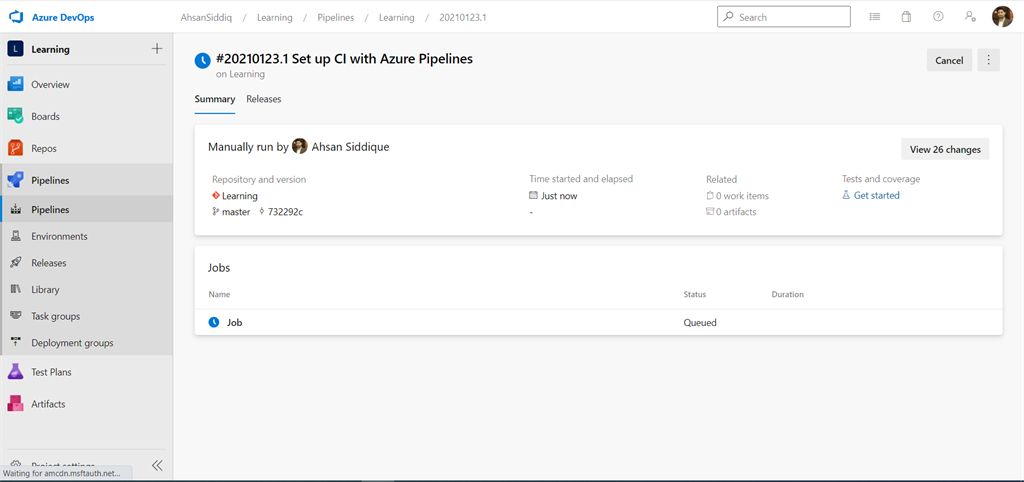Open Test Plans flask icon
Screen dimensions: 1024x482
pos(15,372)
